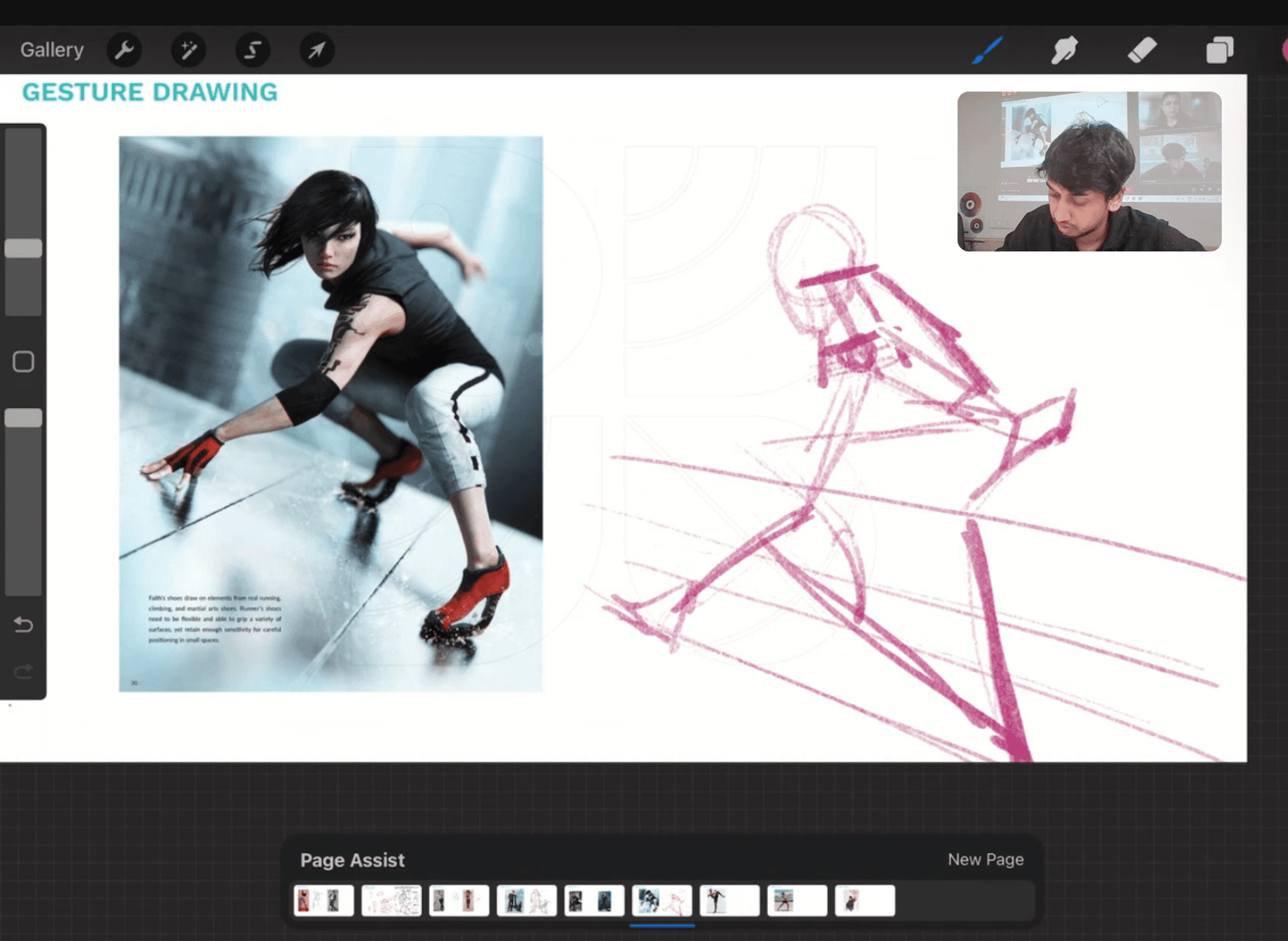This screenshot has width=1288, height=941.
Task: Open the third page thumbnail in Page Assist
Action: point(459,900)
